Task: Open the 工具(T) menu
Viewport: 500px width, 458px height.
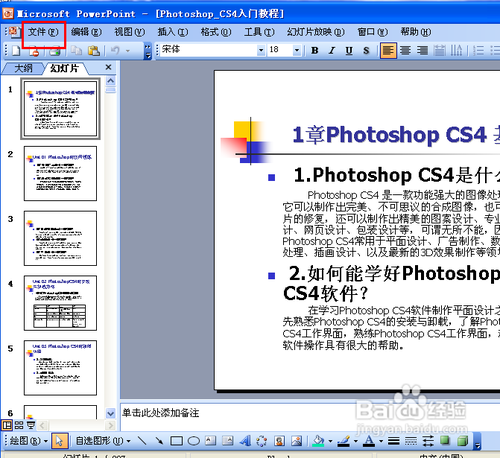Action: [x=259, y=32]
